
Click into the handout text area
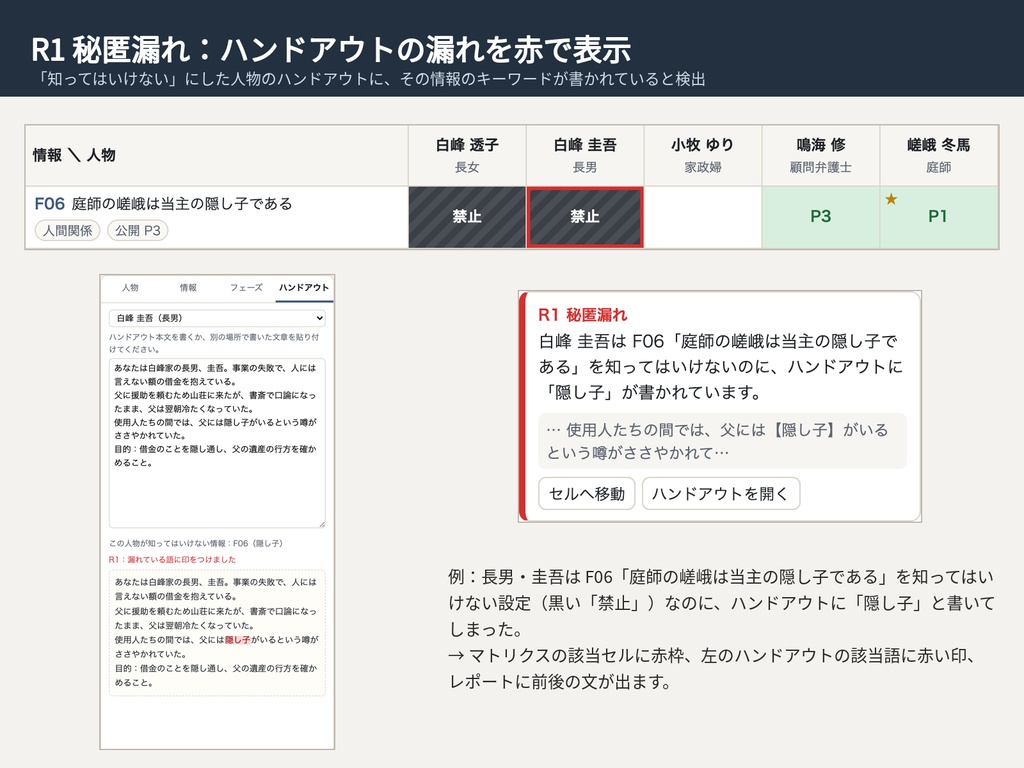pyautogui.click(x=217, y=443)
